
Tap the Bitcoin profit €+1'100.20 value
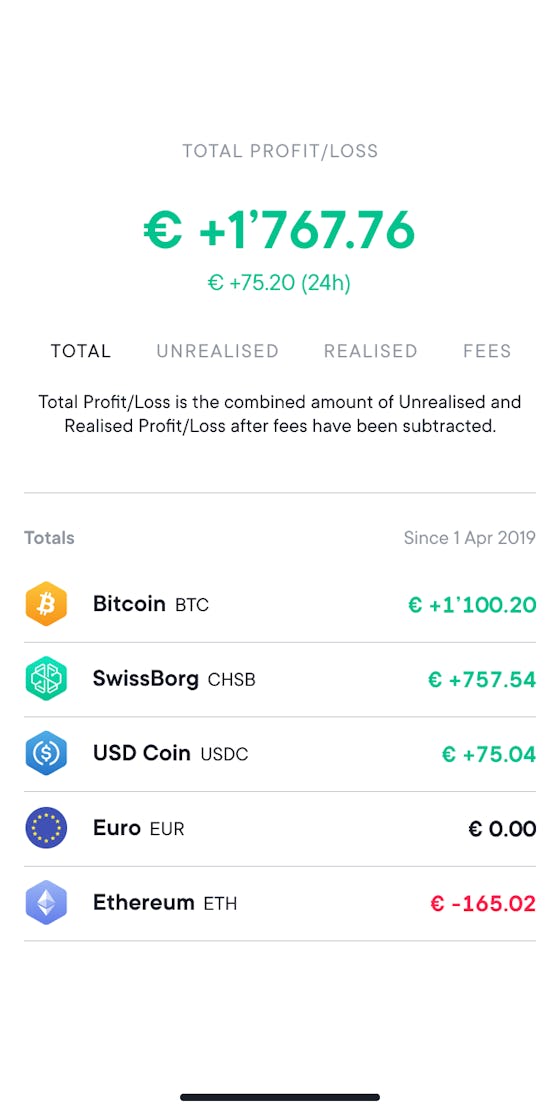click(x=472, y=605)
